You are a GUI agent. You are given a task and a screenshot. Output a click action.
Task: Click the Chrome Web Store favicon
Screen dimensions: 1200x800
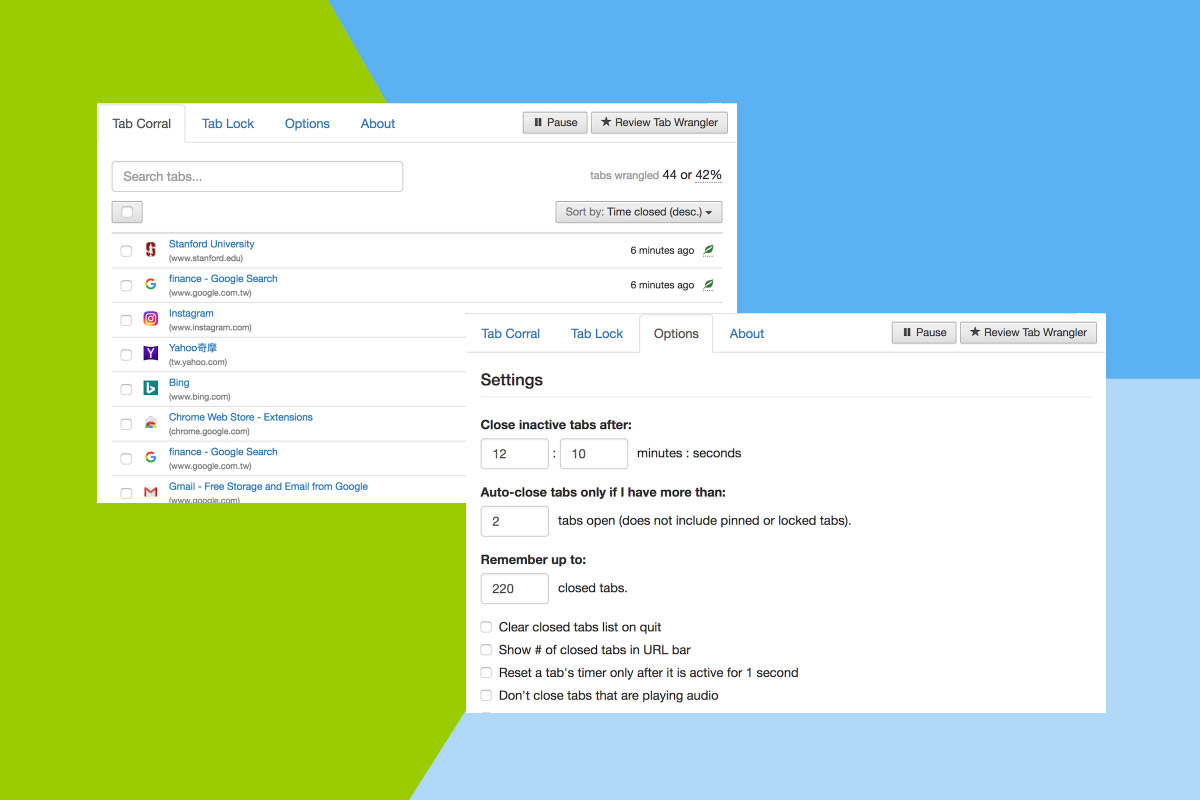pyautogui.click(x=150, y=423)
